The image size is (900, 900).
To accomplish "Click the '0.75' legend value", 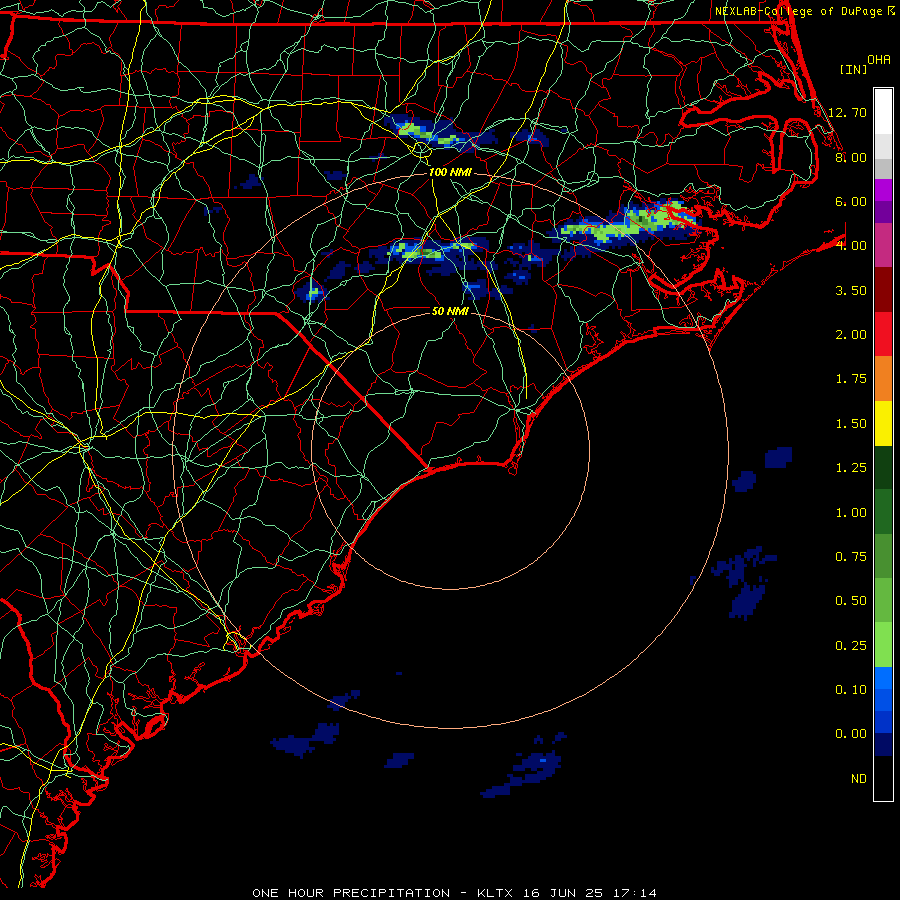I will 851,557.
